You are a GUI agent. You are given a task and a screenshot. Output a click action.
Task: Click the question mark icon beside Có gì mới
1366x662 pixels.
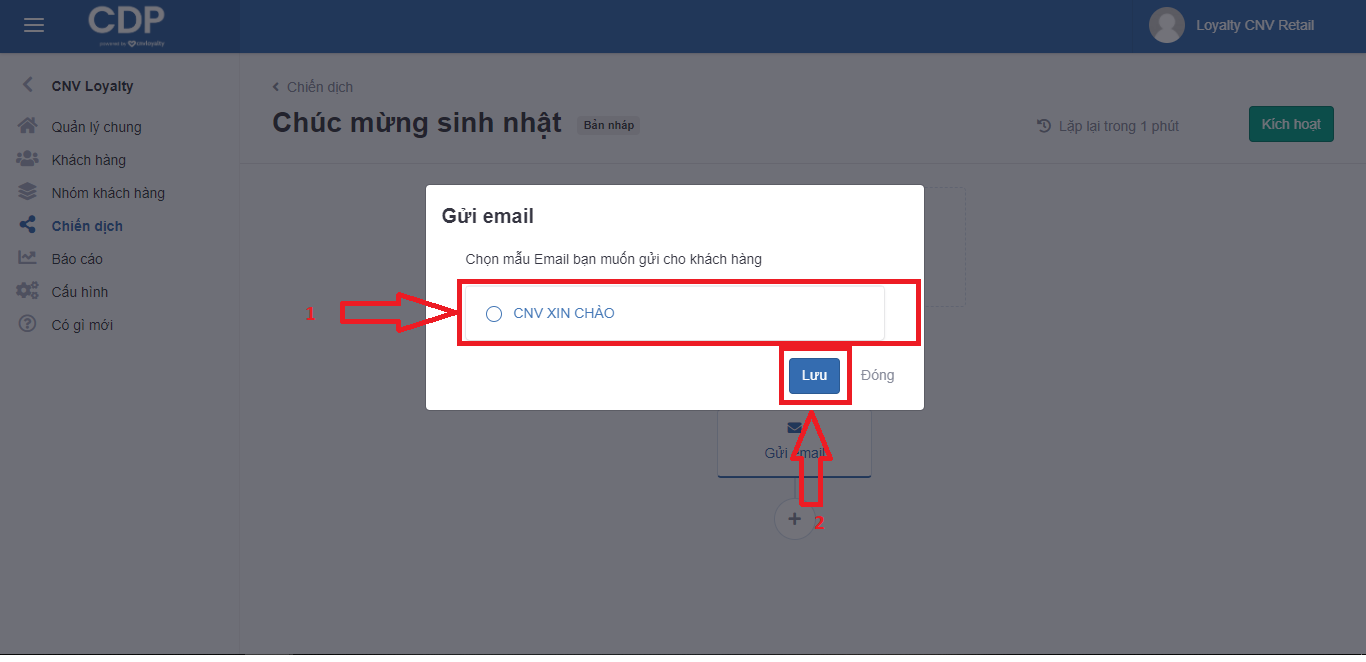tap(28, 324)
